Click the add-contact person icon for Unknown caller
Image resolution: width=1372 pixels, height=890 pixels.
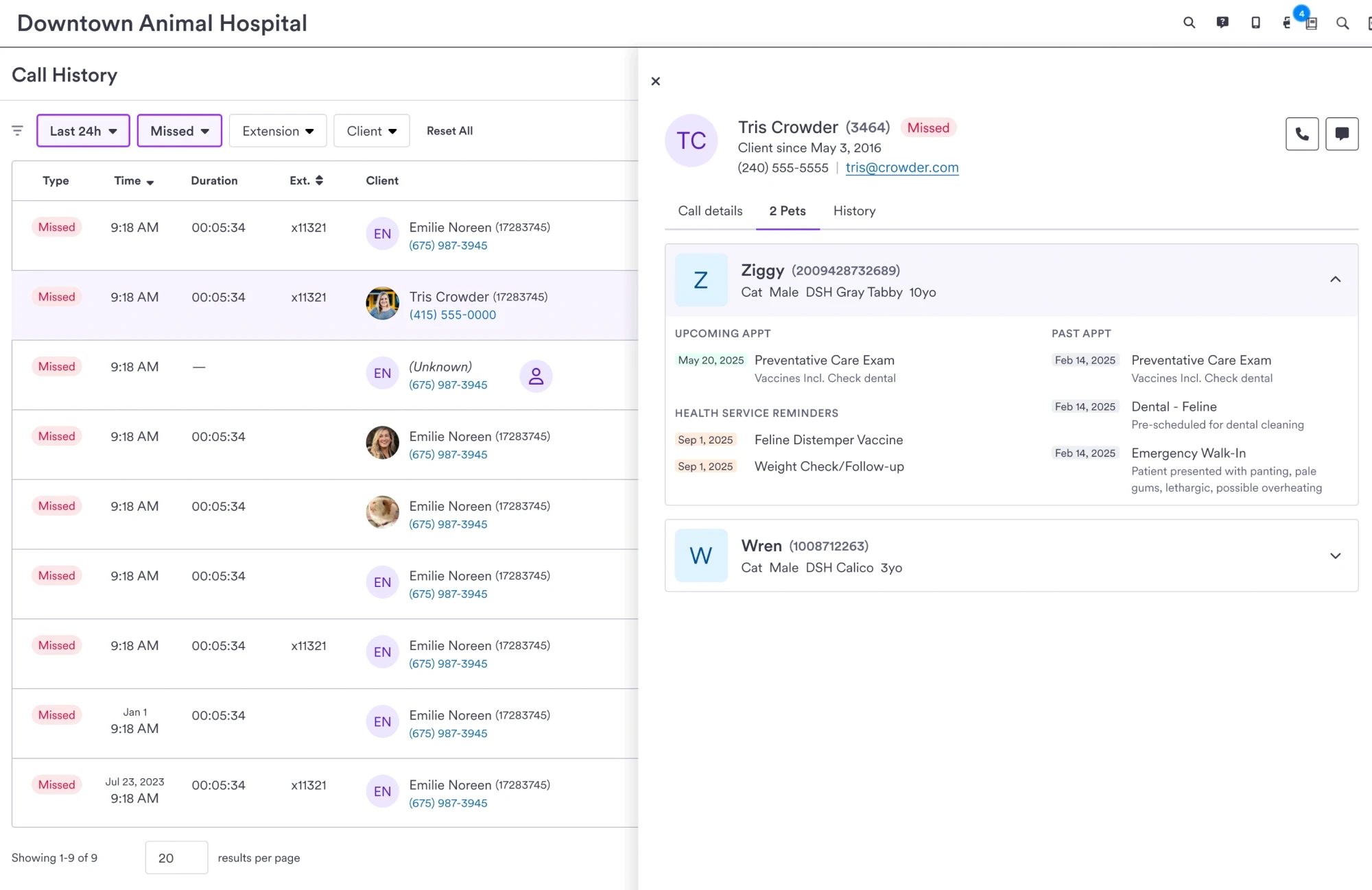coord(536,376)
